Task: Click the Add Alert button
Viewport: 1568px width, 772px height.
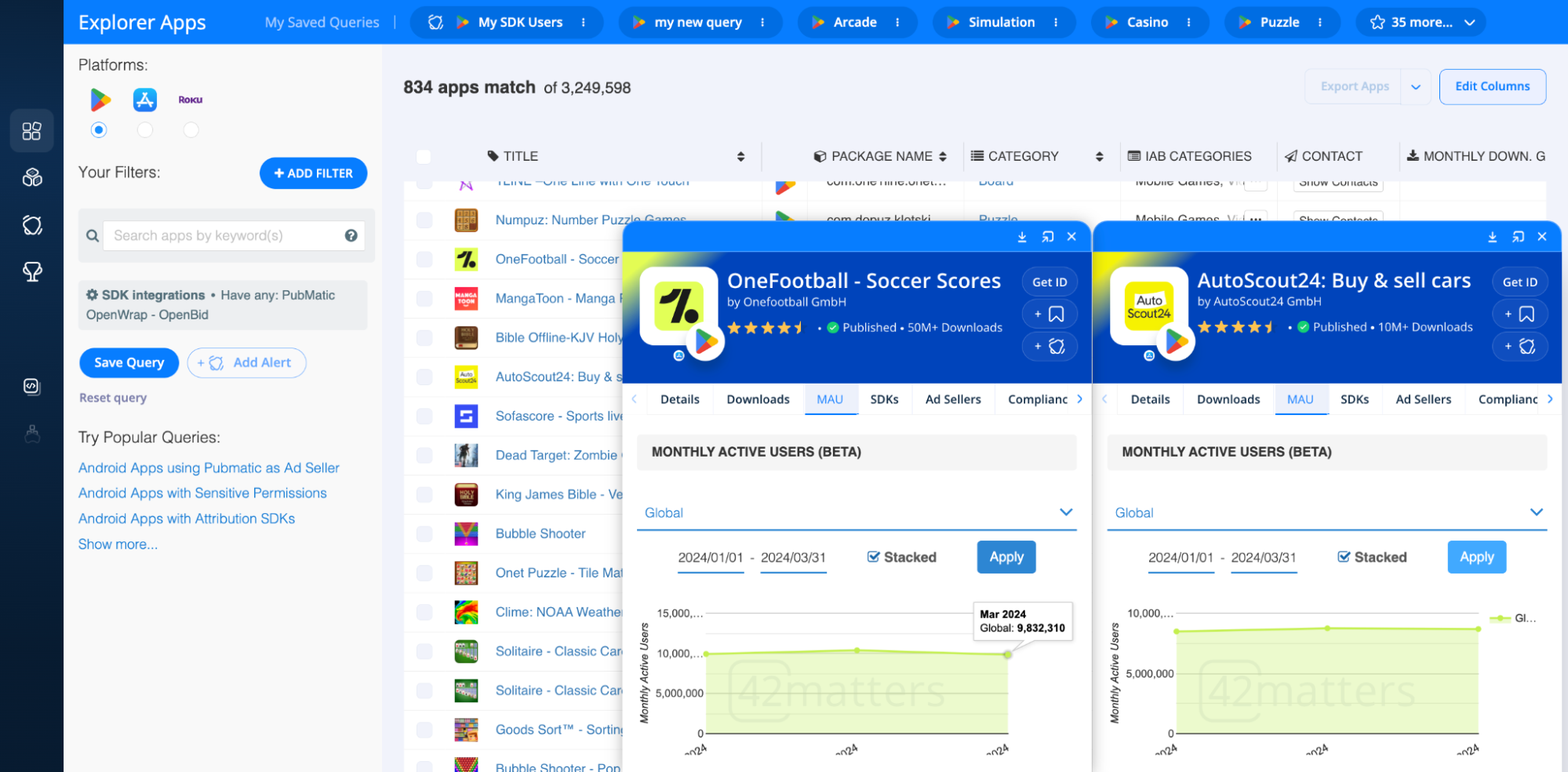Action: [x=246, y=362]
